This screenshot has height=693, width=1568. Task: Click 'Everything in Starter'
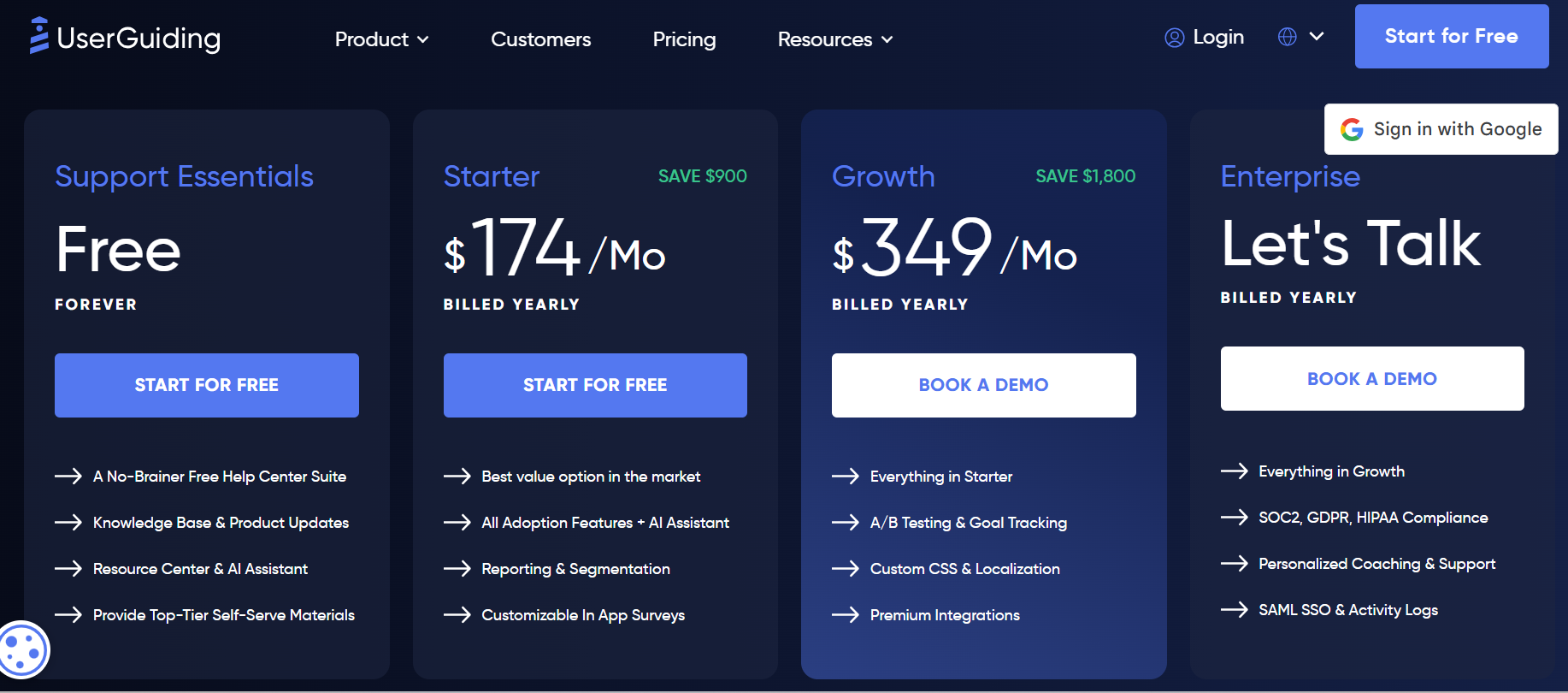[941, 477]
